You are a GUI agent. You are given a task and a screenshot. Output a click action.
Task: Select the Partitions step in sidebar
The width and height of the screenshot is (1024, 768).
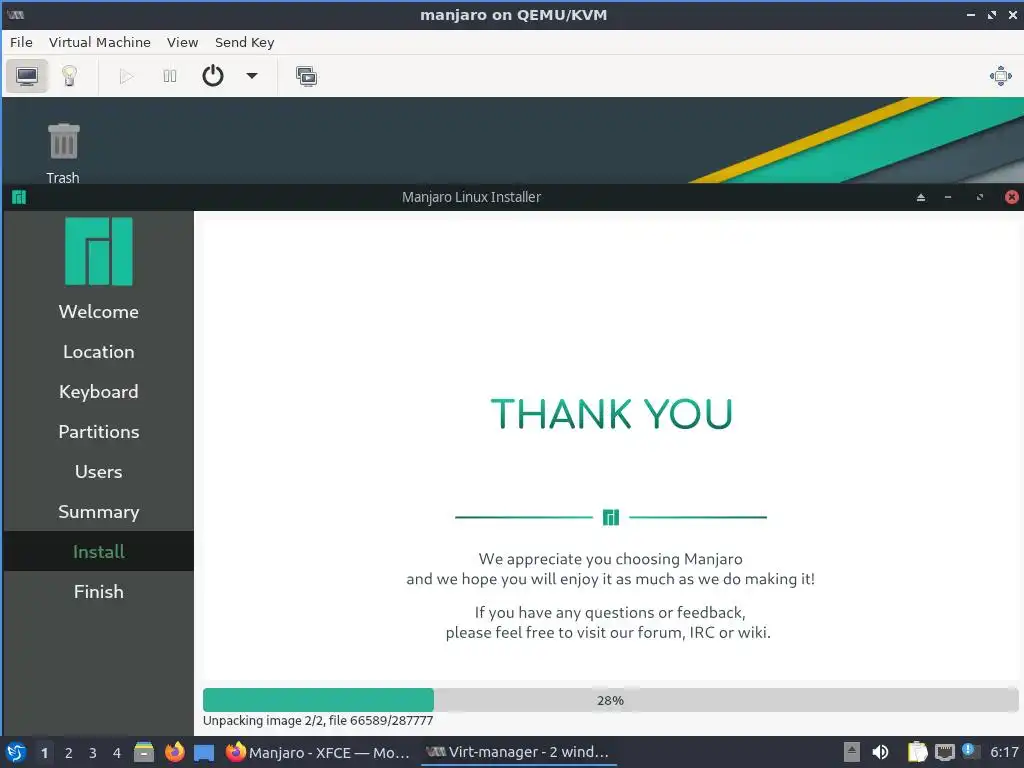99,432
